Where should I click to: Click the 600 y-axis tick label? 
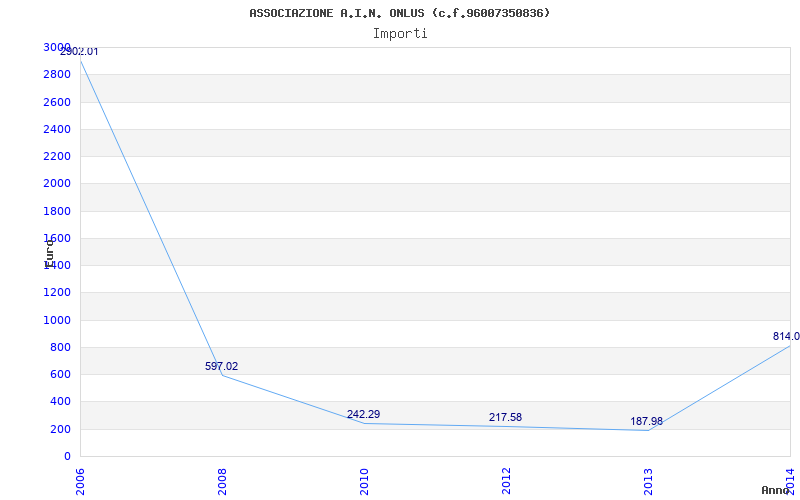pyautogui.click(x=61, y=374)
